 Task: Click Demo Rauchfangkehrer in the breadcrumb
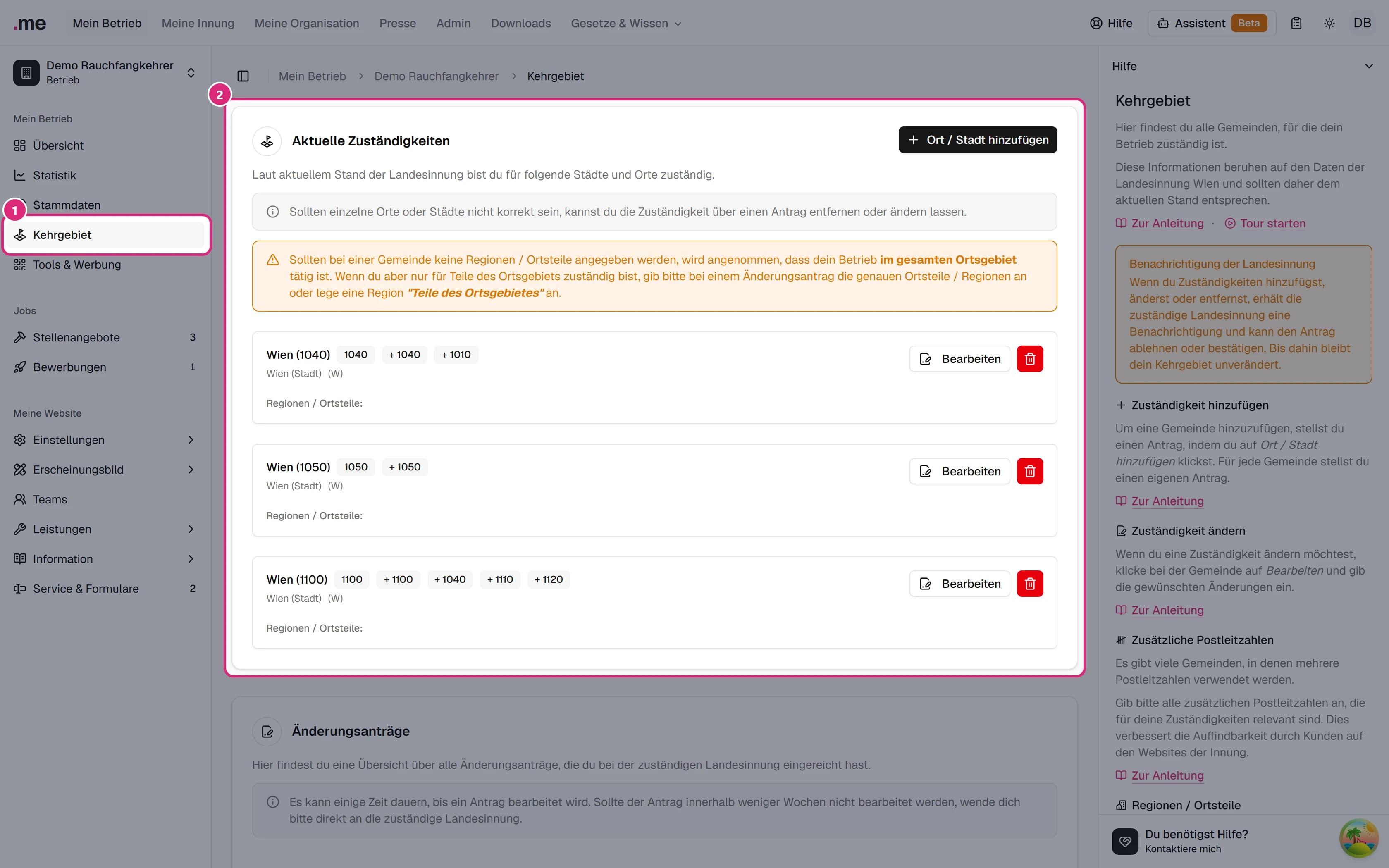436,76
